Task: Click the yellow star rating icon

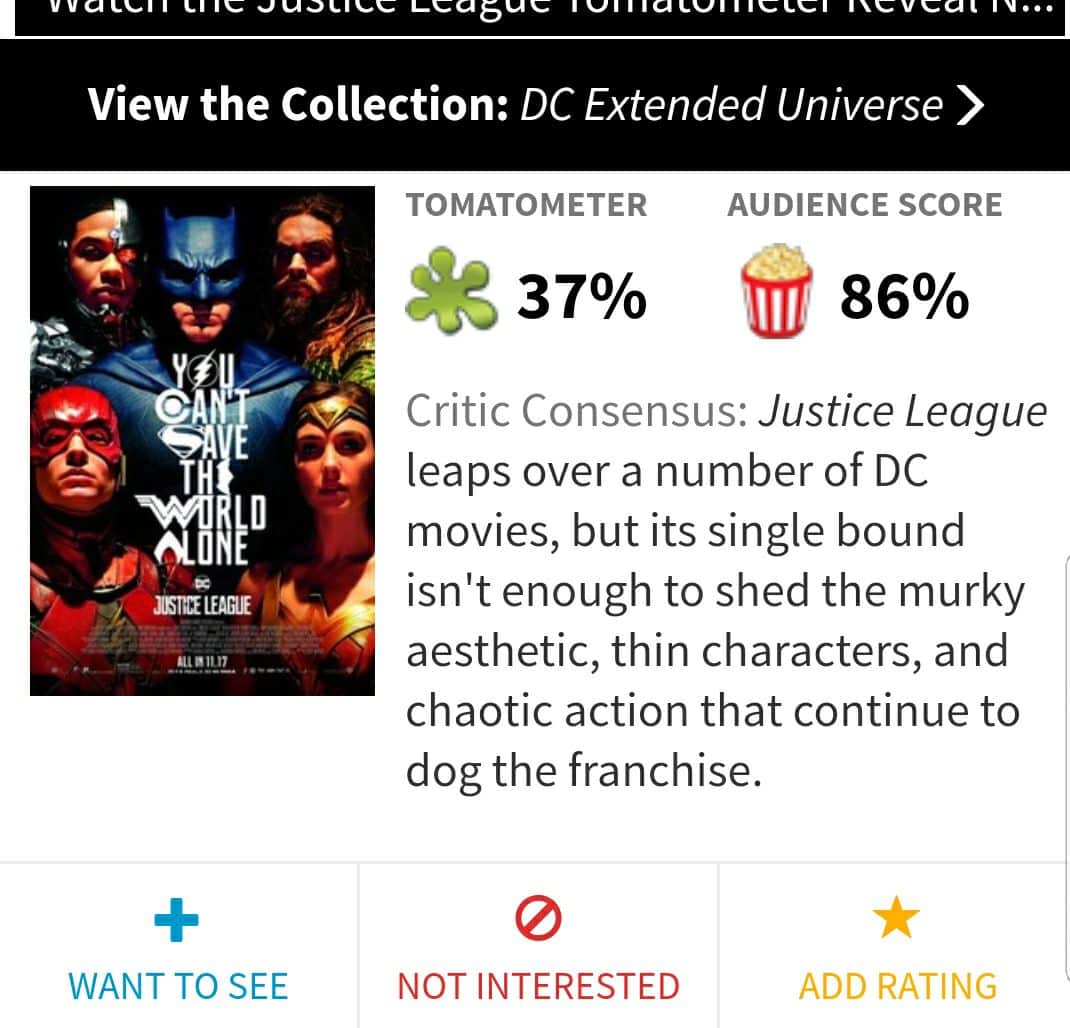Action: click(x=896, y=919)
